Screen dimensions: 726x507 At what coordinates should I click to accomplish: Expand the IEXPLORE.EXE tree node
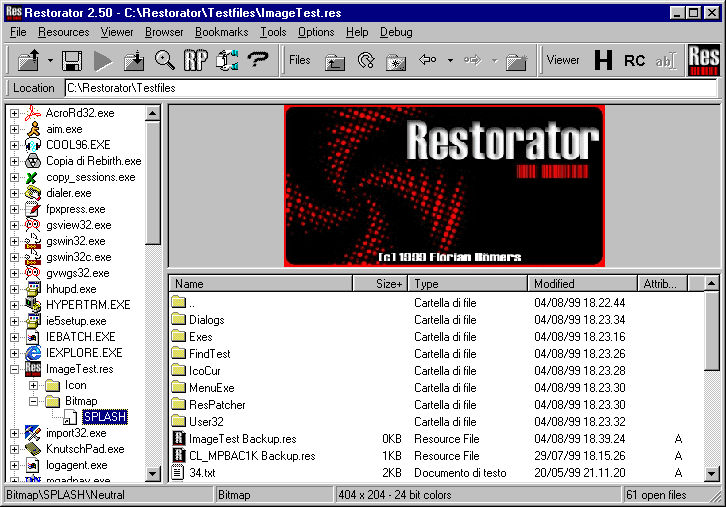[15, 353]
